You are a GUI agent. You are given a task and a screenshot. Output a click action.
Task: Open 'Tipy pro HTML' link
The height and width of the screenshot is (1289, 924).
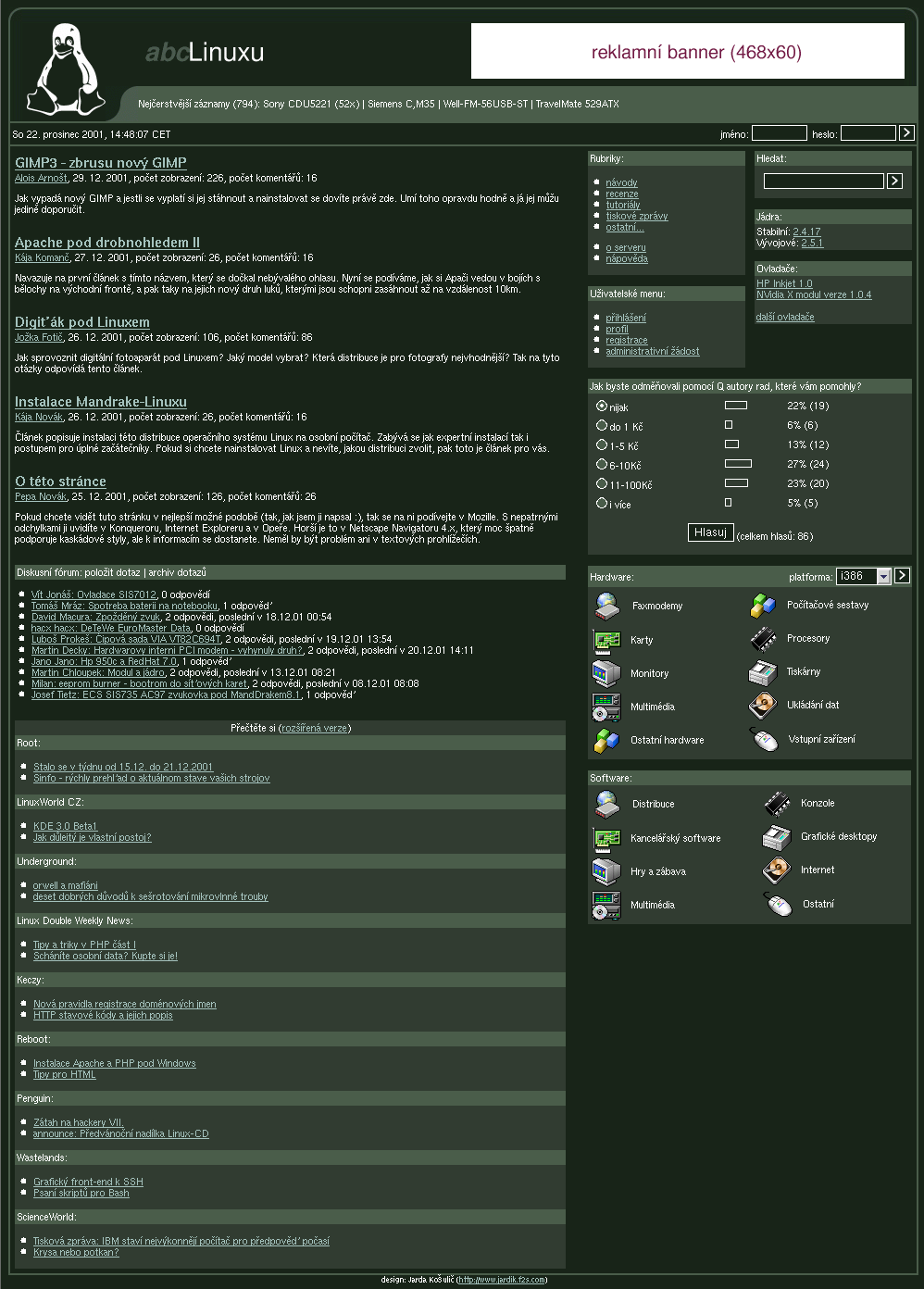coord(65,1074)
